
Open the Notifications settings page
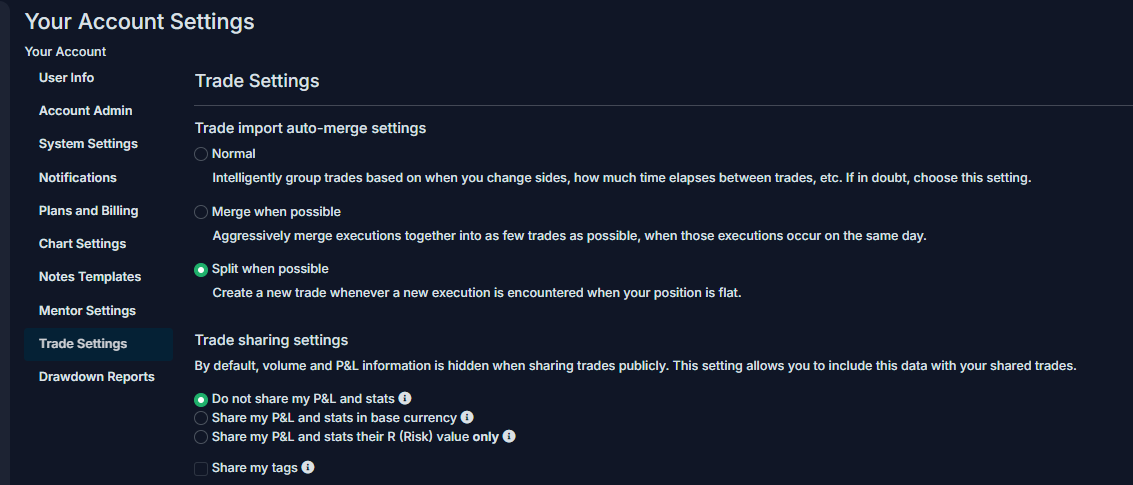[77, 177]
